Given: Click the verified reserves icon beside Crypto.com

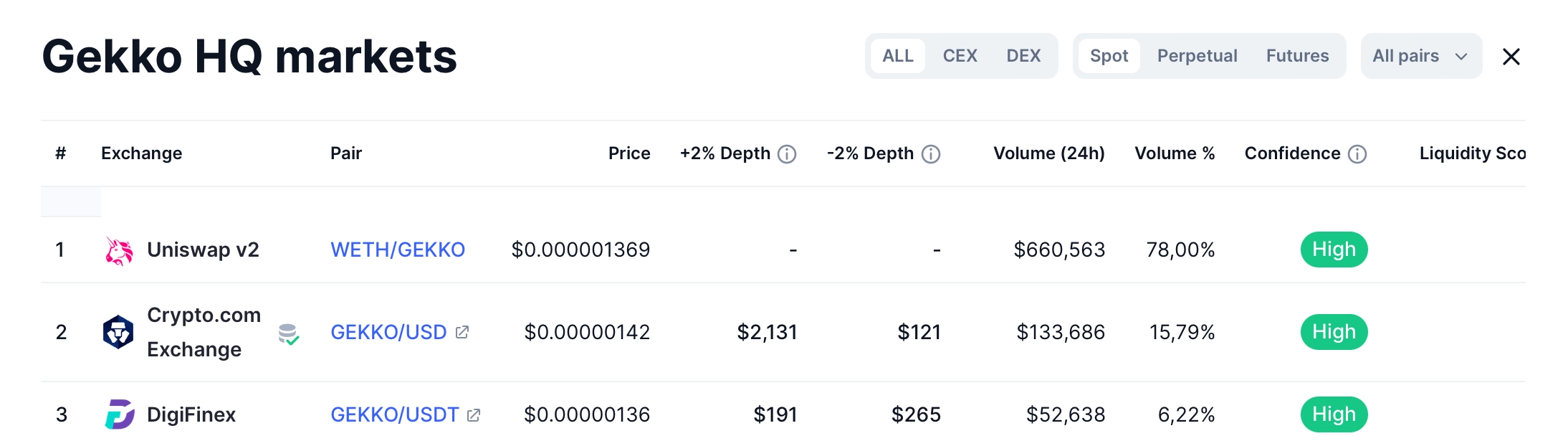Looking at the screenshot, I should tap(288, 333).
